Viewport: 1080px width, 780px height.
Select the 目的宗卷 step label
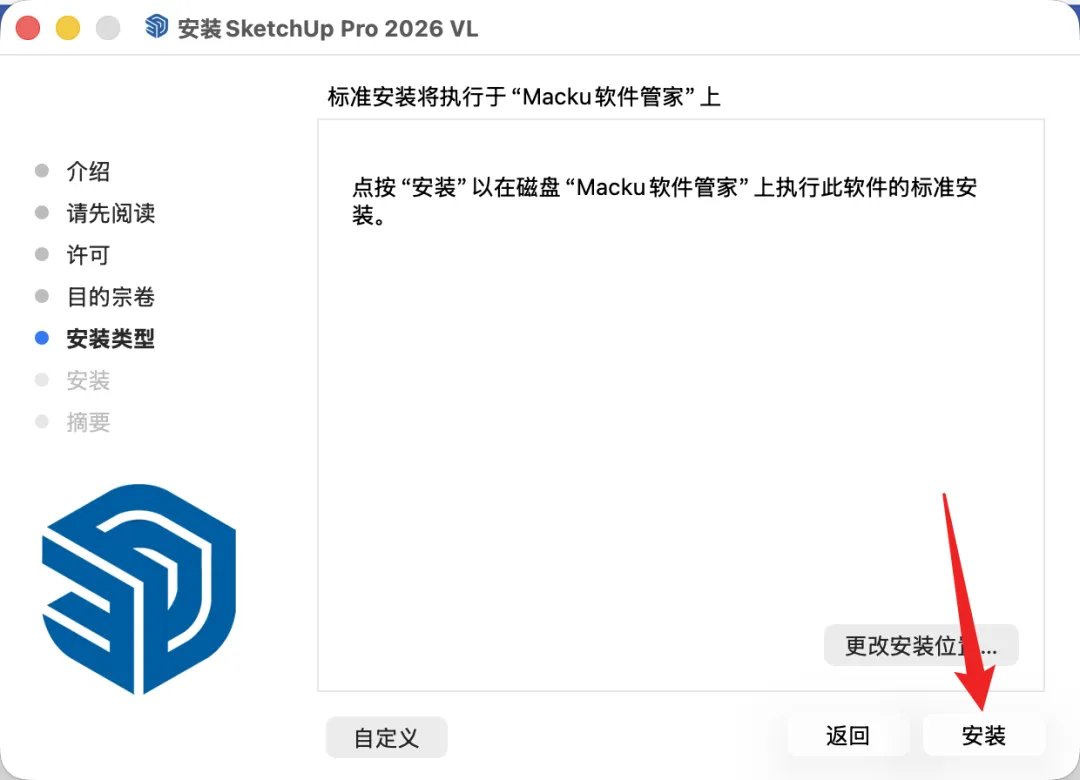pyautogui.click(x=111, y=297)
